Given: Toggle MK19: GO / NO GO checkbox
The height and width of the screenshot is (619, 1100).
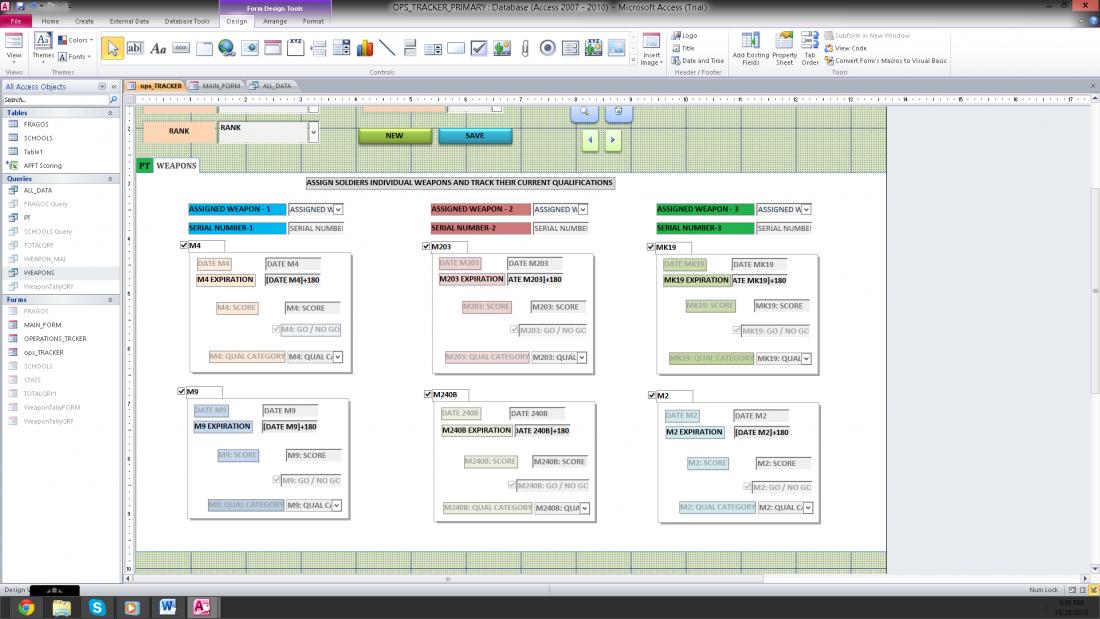Looking at the screenshot, I should 737,330.
